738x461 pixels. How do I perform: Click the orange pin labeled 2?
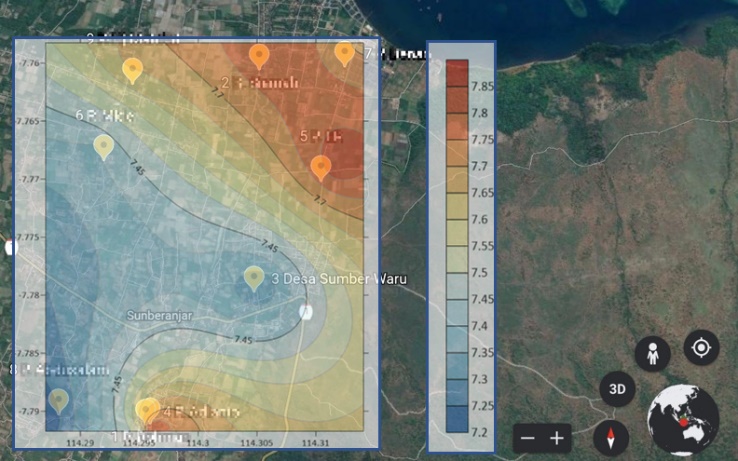pyautogui.click(x=259, y=56)
